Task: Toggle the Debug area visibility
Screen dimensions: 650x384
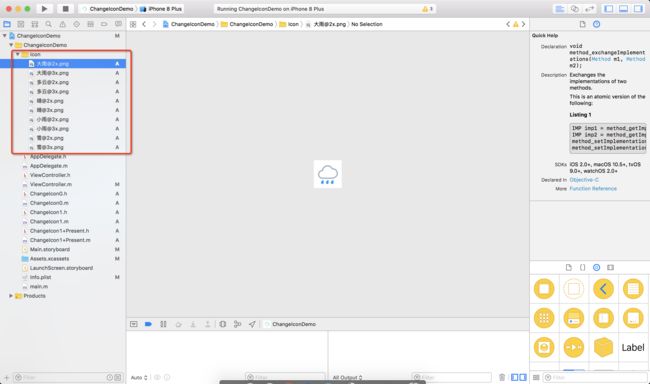Action: pos(623,9)
